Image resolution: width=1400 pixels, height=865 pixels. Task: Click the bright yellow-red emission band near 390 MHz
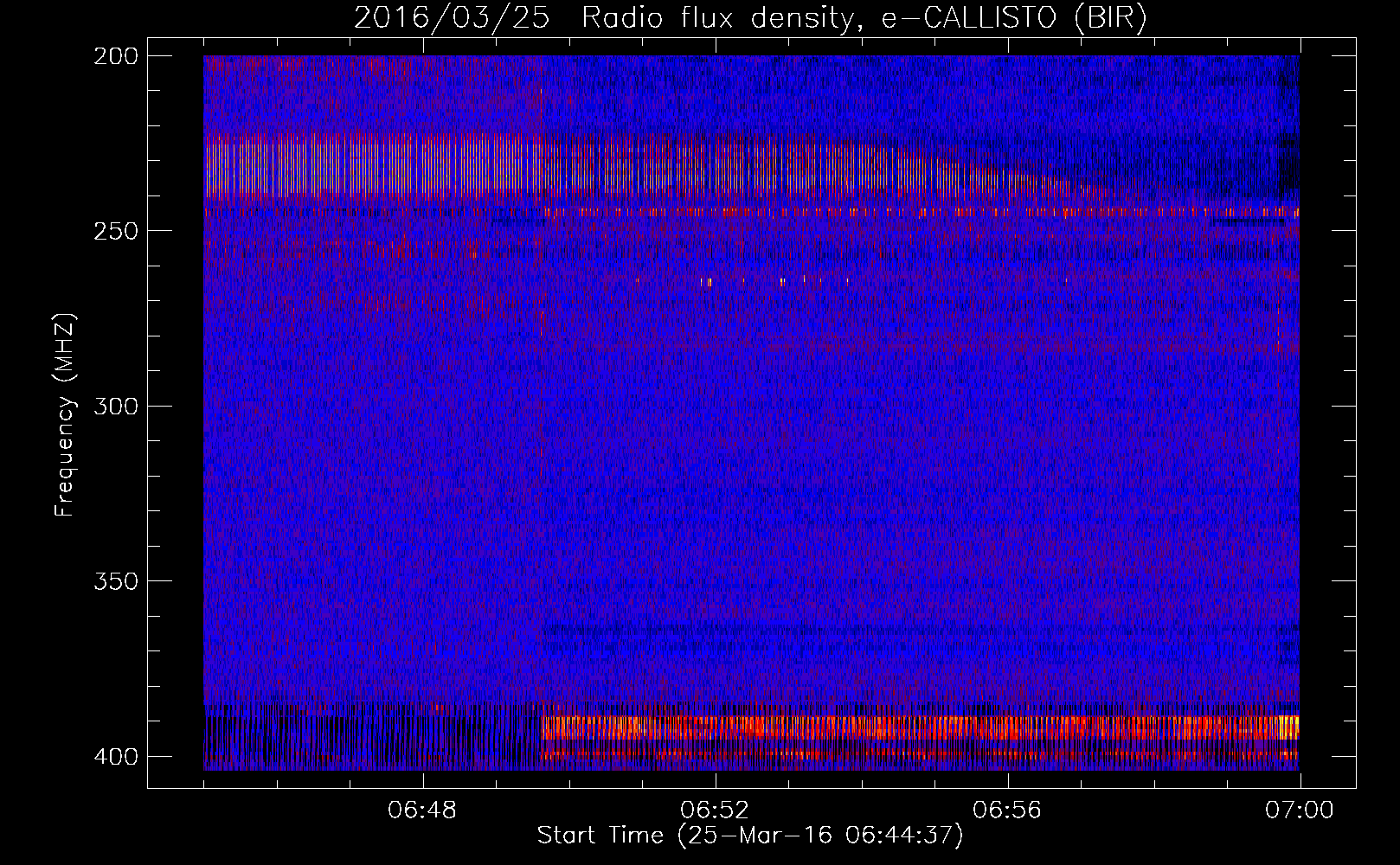921,727
